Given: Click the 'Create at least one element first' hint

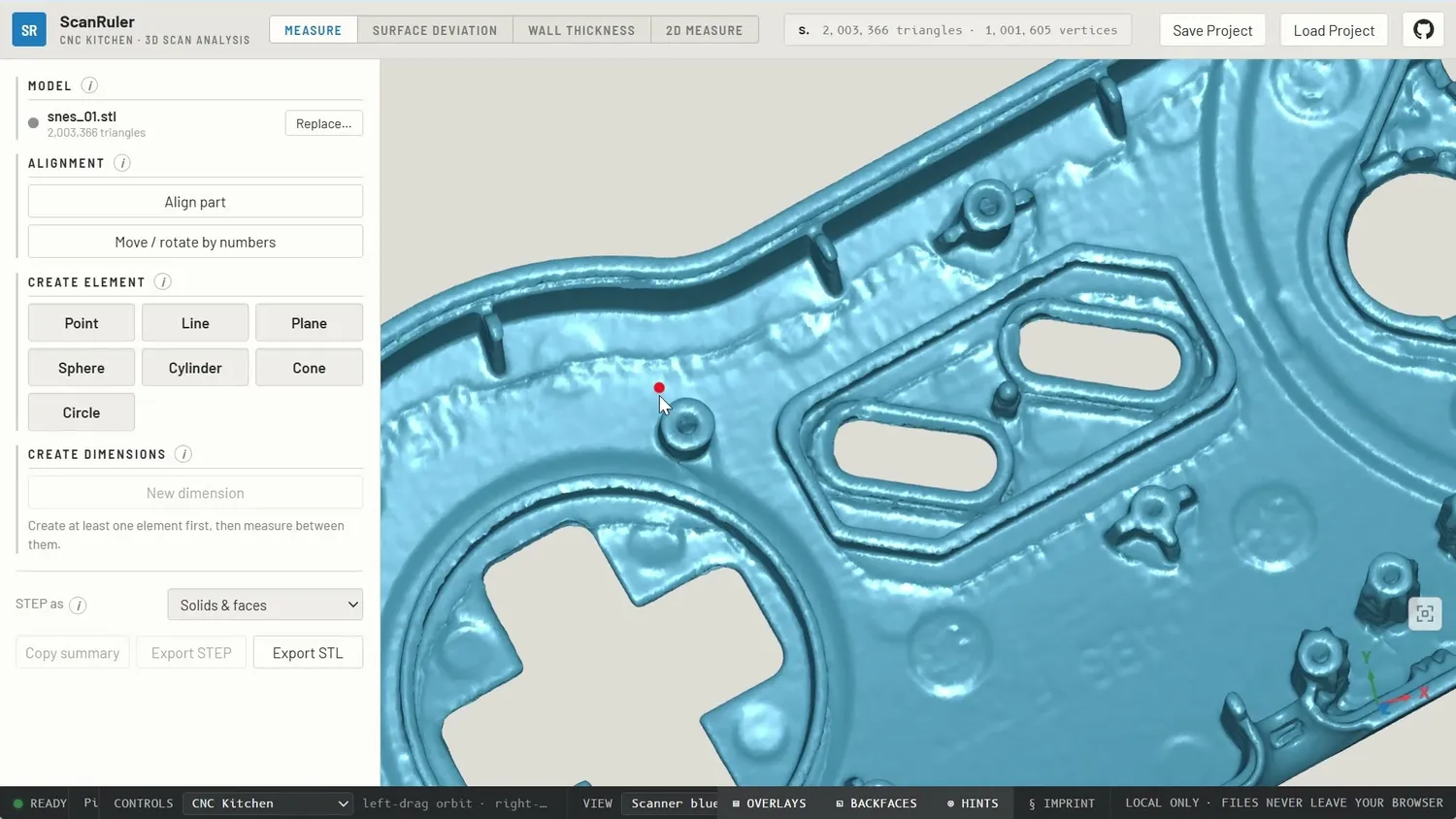Looking at the screenshot, I should click(x=186, y=535).
